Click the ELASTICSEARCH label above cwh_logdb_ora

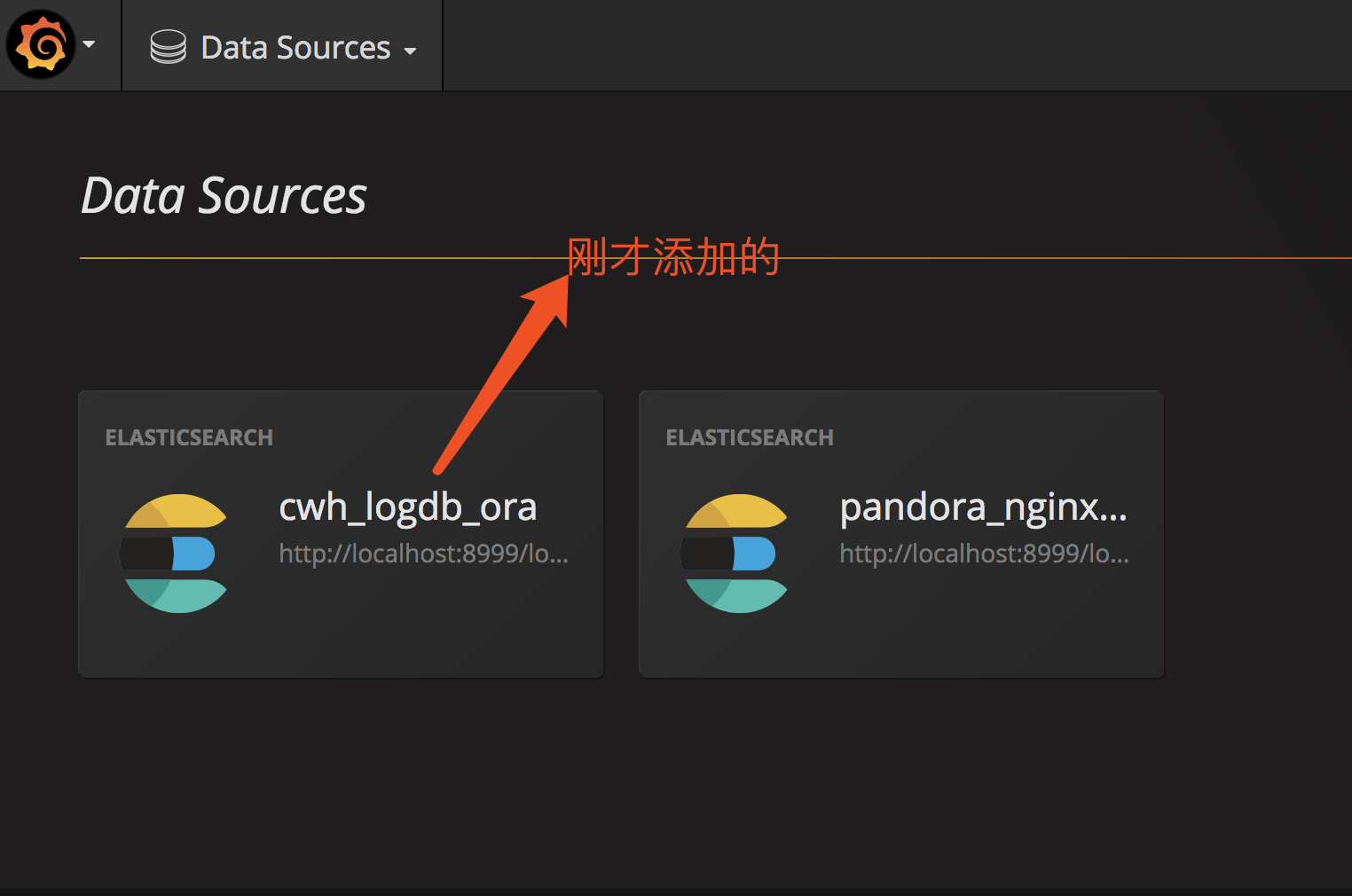point(189,437)
